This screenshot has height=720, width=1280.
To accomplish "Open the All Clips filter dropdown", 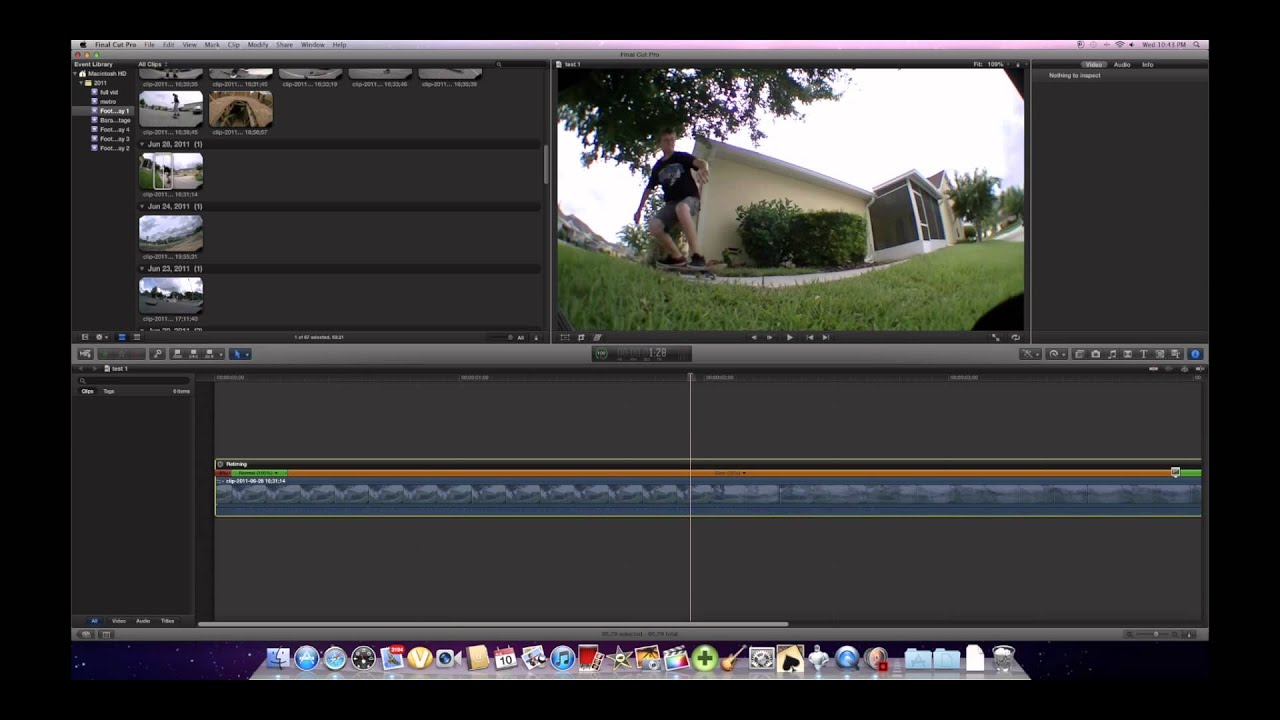I will pos(152,64).
